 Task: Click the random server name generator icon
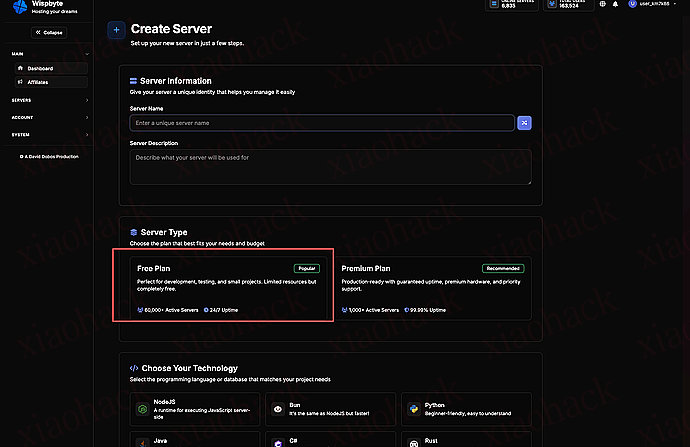coord(524,122)
